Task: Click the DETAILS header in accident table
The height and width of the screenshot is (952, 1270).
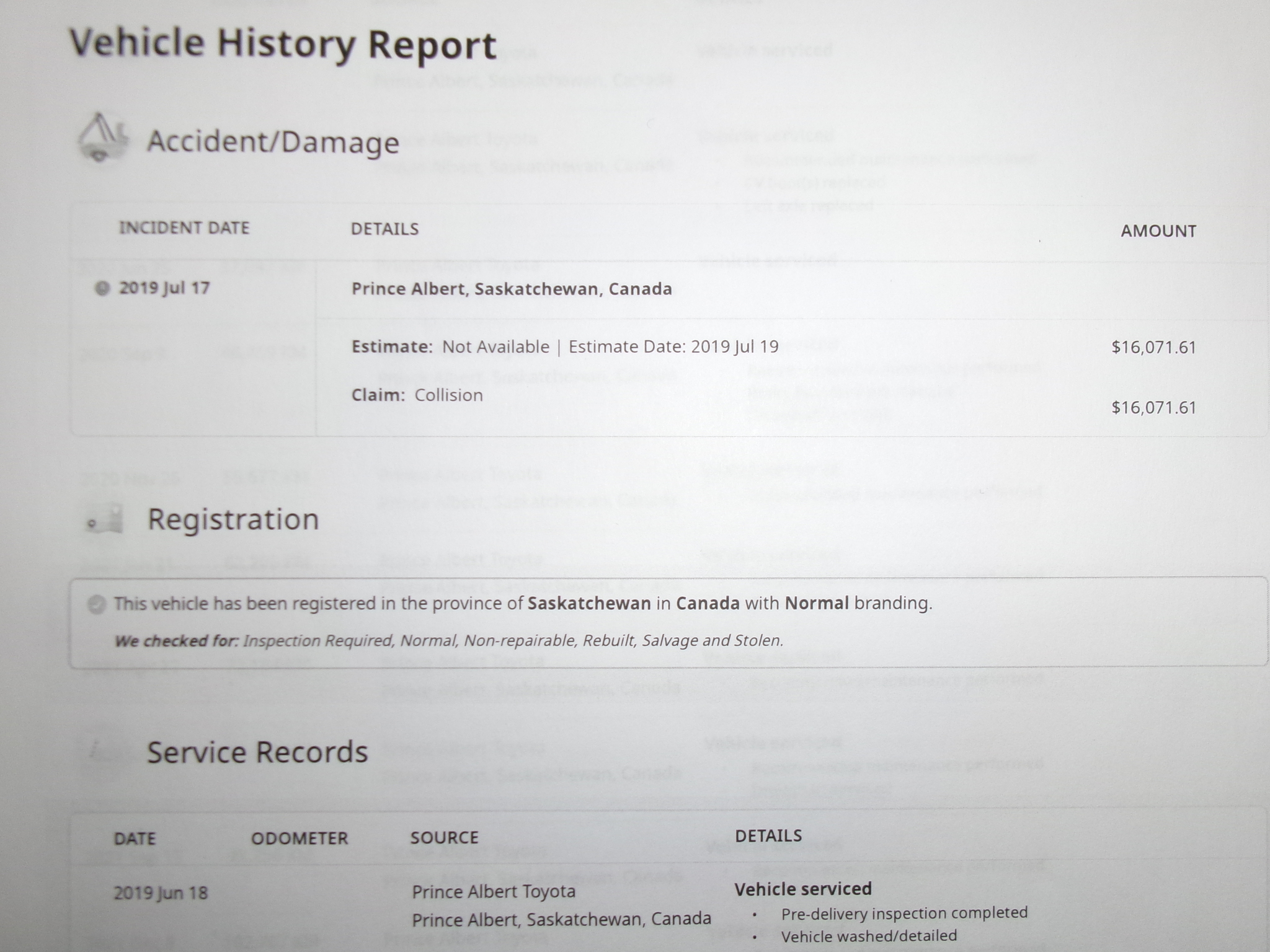Action: coord(384,229)
